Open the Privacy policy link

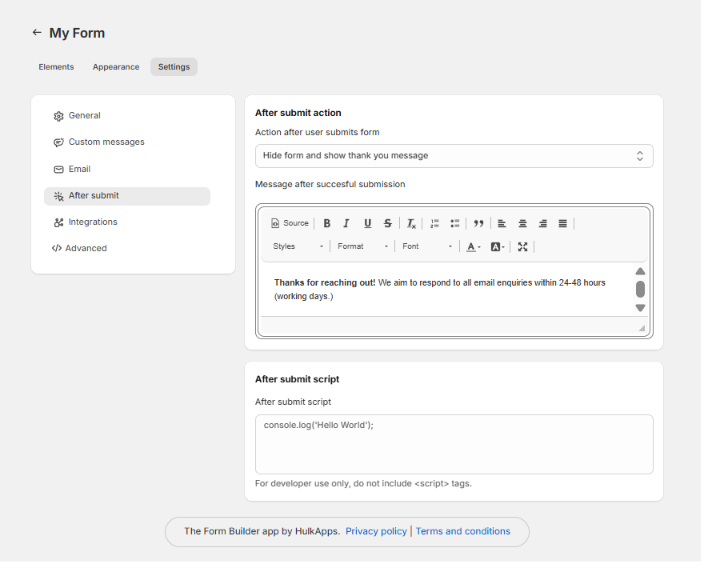click(x=376, y=531)
